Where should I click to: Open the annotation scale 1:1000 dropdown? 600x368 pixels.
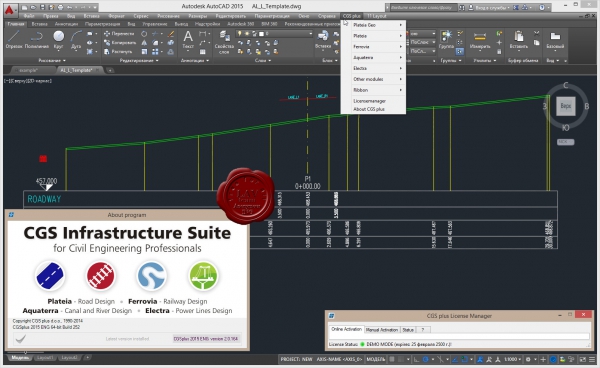(512, 359)
